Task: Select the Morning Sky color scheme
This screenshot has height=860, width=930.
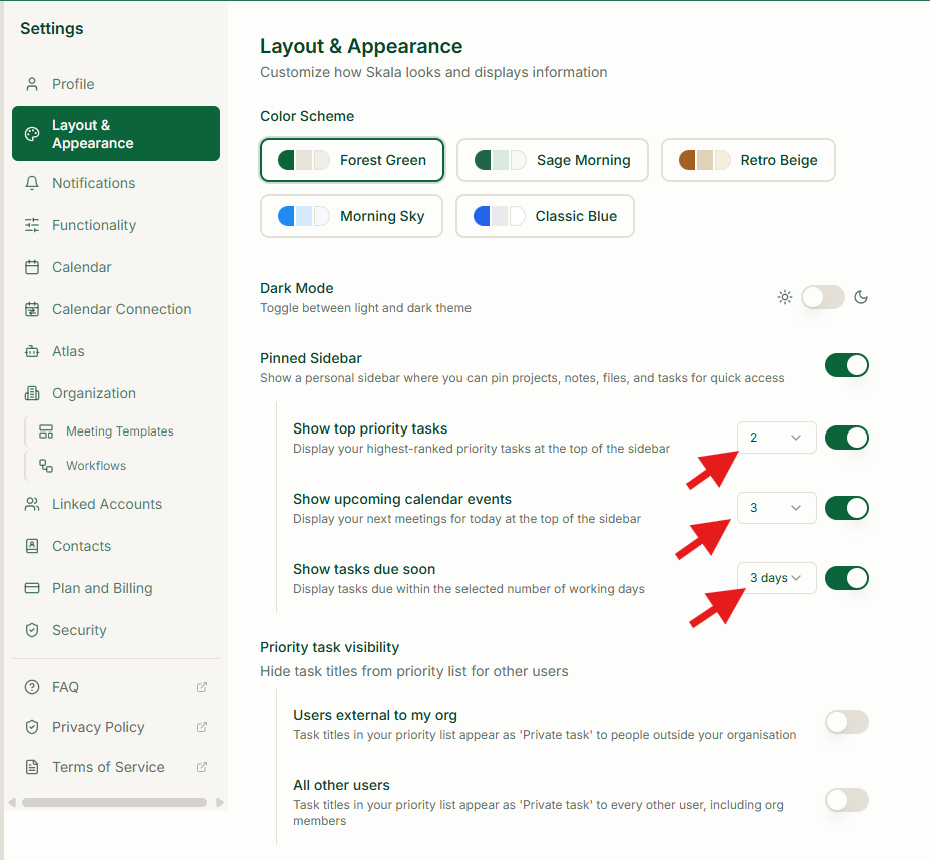Action: 351,216
